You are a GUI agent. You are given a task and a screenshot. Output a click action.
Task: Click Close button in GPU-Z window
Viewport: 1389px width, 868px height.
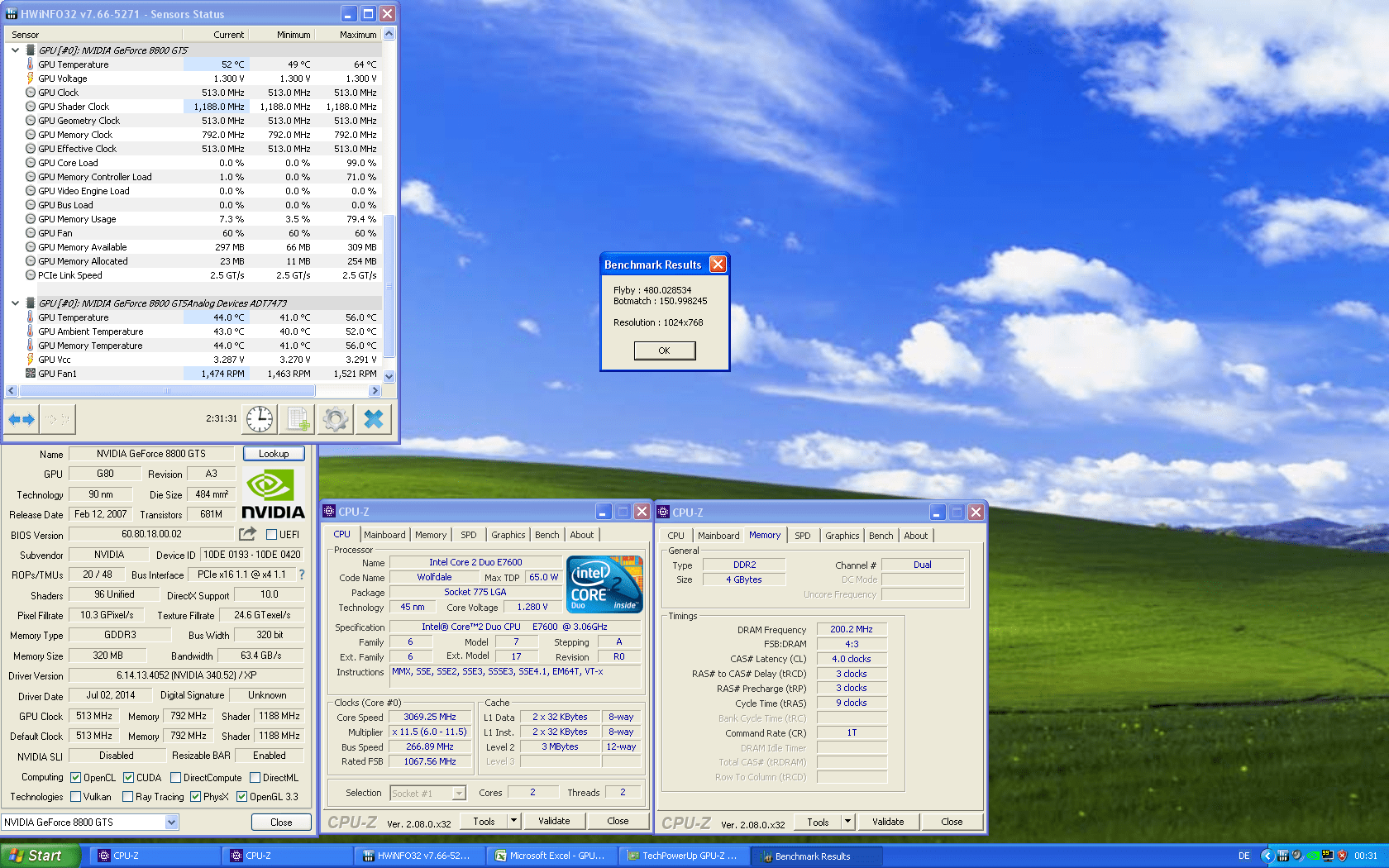pos(281,823)
